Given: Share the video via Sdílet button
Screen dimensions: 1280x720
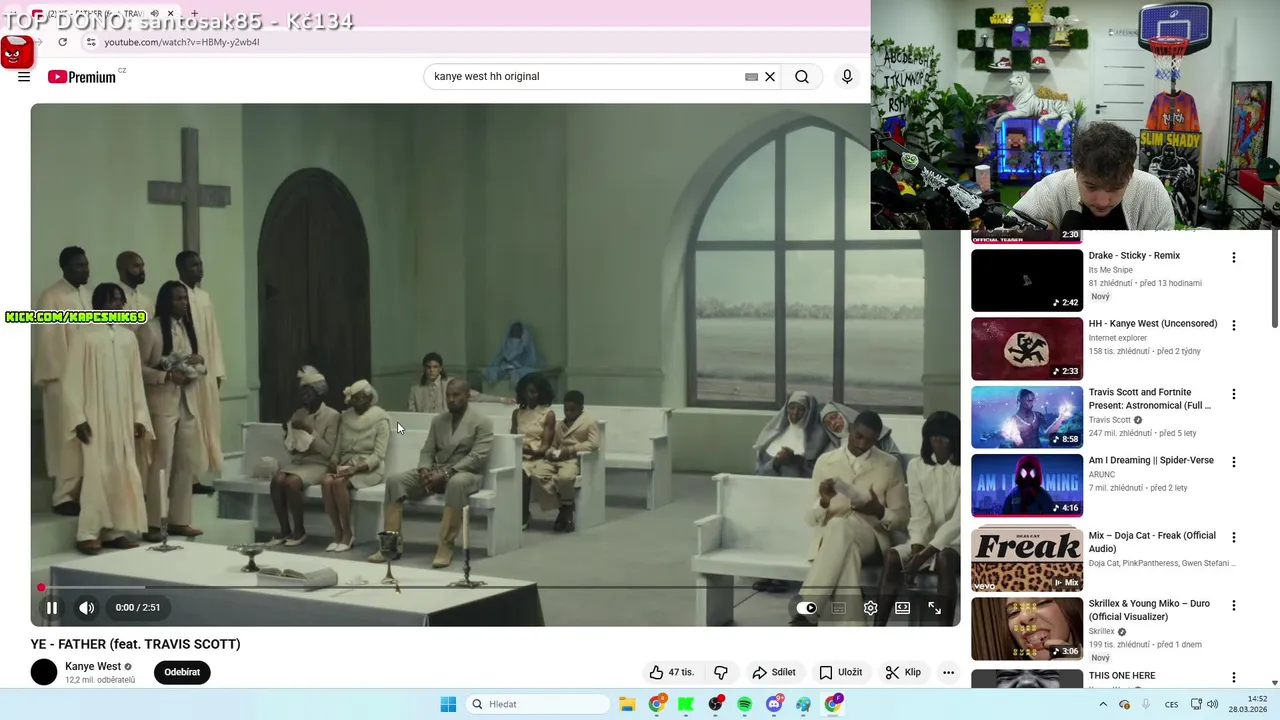Looking at the screenshot, I should (x=774, y=672).
